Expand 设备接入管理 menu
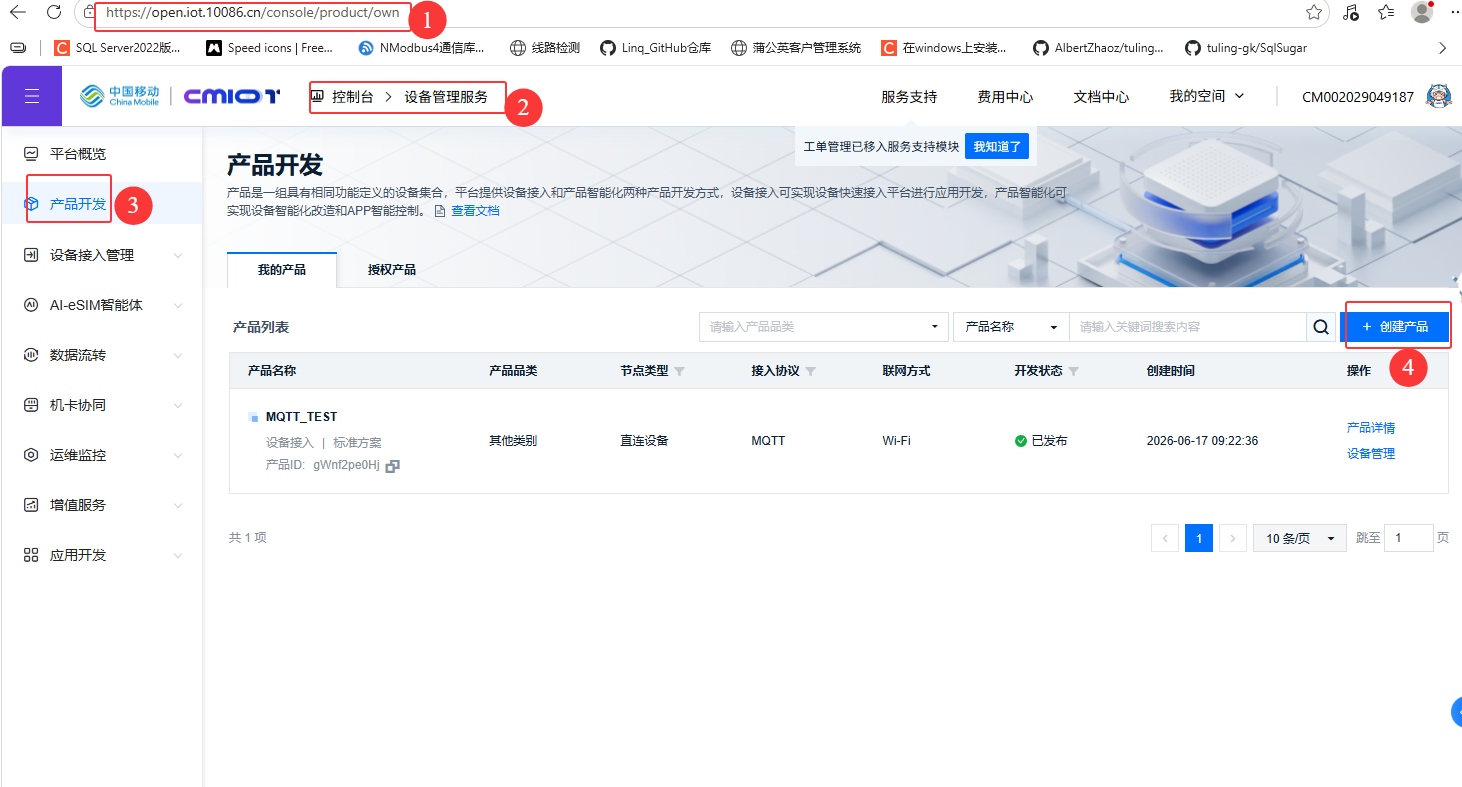This screenshot has width=1462, height=787. [x=101, y=255]
